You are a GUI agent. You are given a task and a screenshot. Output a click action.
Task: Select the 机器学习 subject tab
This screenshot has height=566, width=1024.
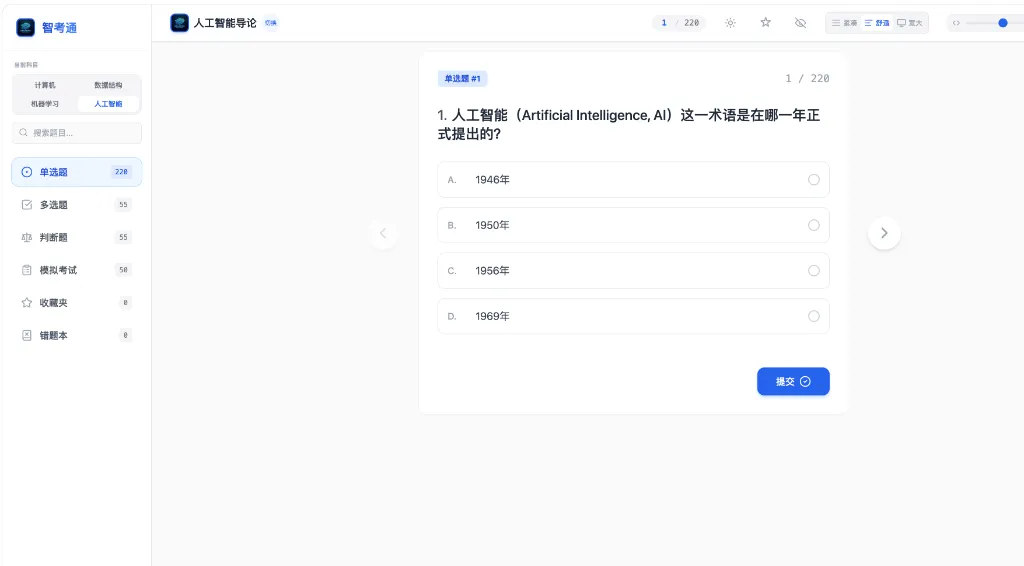(45, 104)
